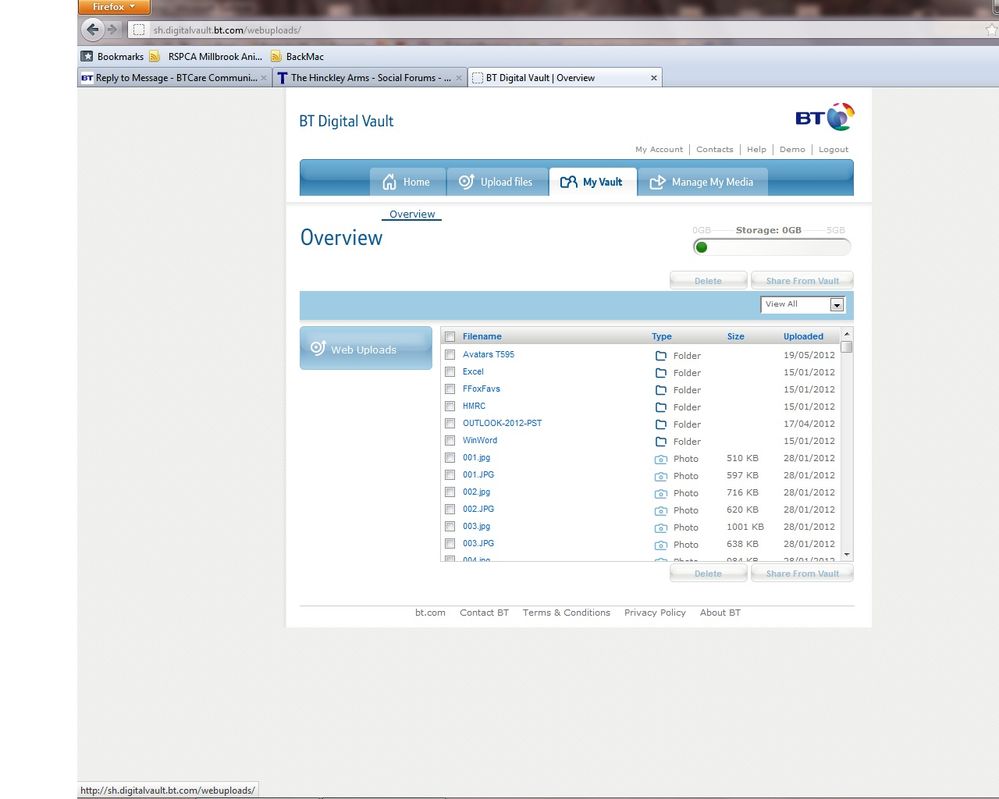Screen dimensions: 999x799
Task: Open the Help link
Action: tap(756, 149)
